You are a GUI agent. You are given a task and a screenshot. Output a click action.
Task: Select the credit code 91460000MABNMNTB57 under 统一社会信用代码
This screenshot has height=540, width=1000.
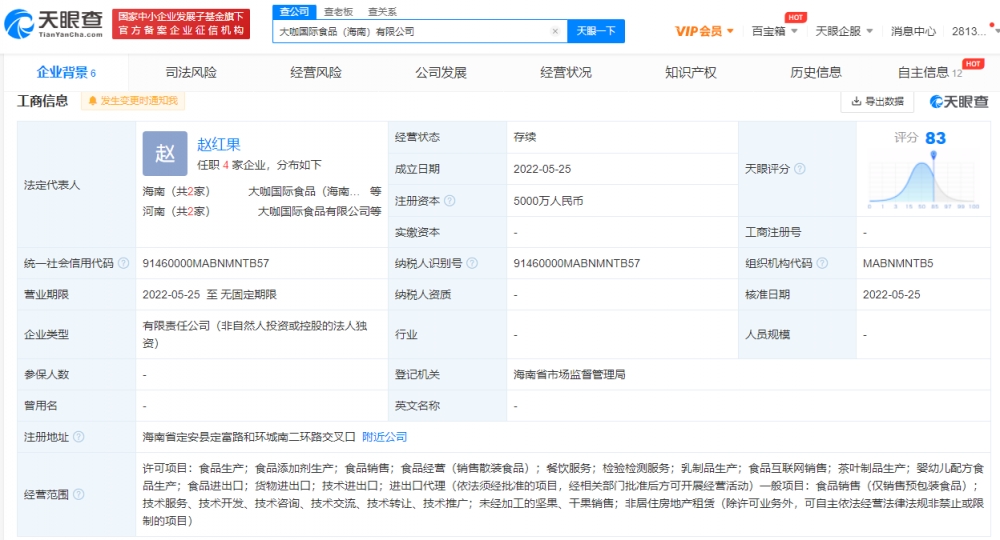tap(205, 263)
